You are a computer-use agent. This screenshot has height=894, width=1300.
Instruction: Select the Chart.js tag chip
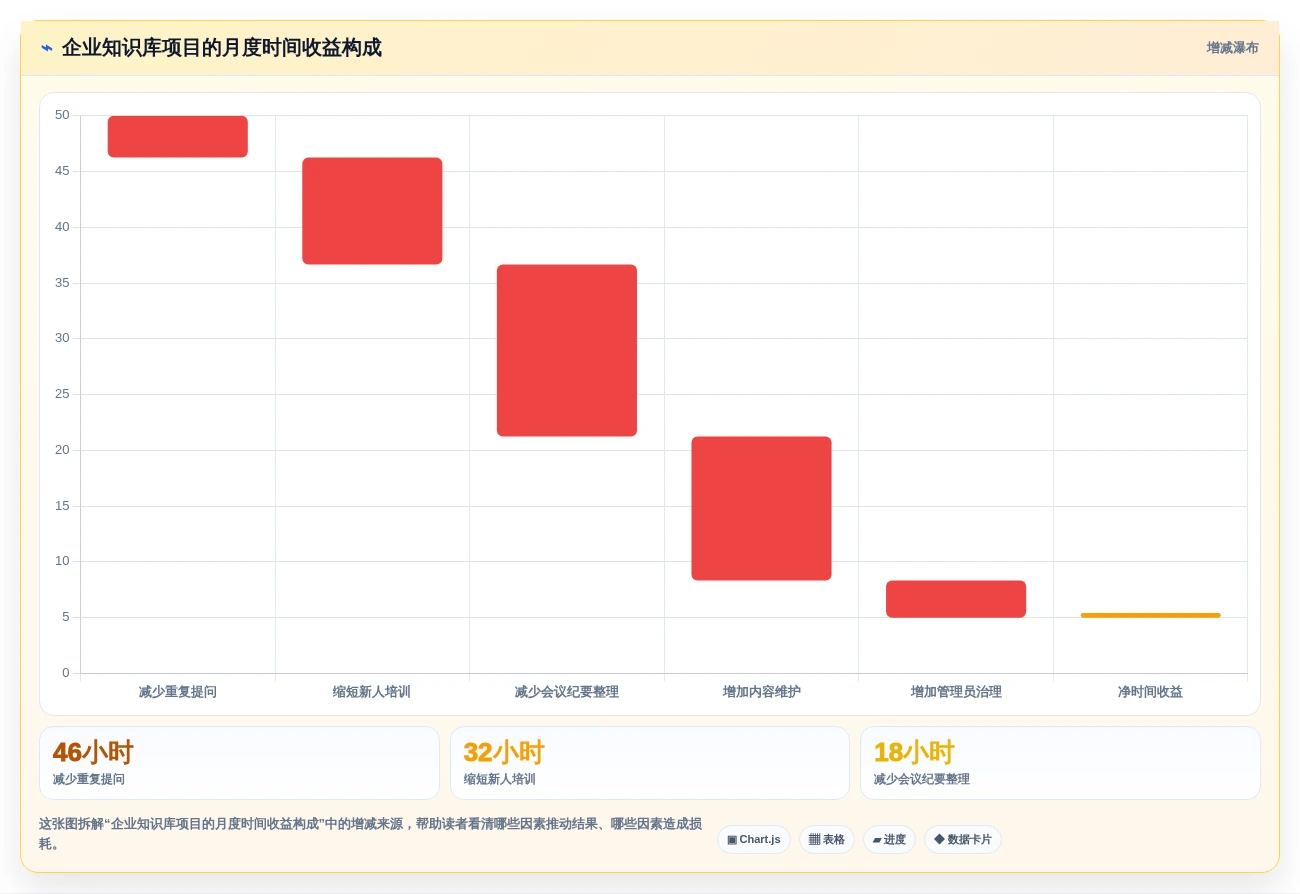click(x=754, y=840)
